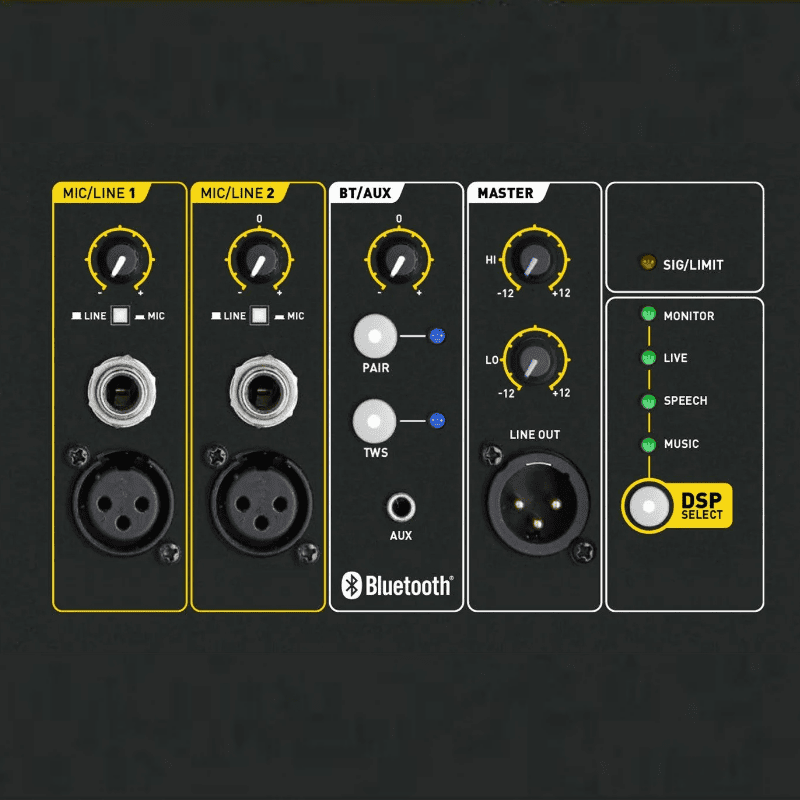Click the Bluetooth logo
This screenshot has height=800, width=800.
click(x=397, y=585)
